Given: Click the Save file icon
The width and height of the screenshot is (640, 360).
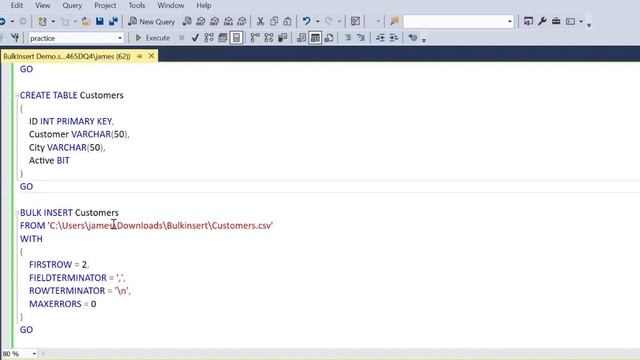Looking at the screenshot, I should click(99, 21).
